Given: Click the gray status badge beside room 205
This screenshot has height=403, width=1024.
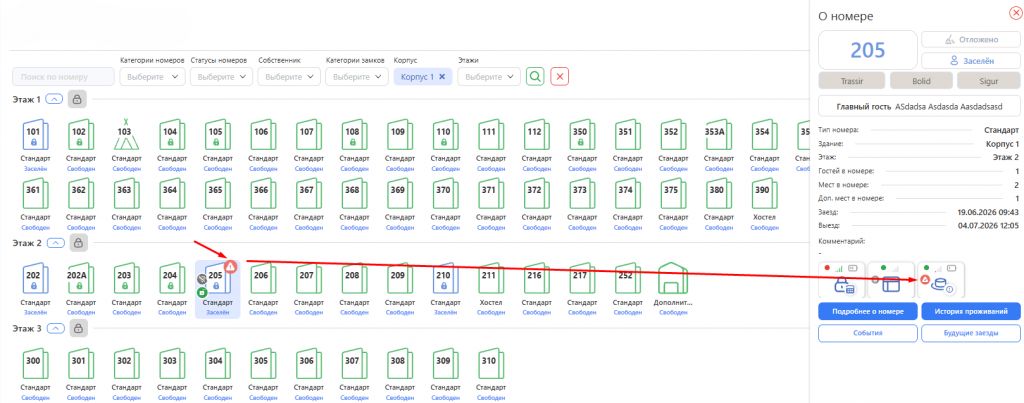Looking at the screenshot, I should (202, 279).
